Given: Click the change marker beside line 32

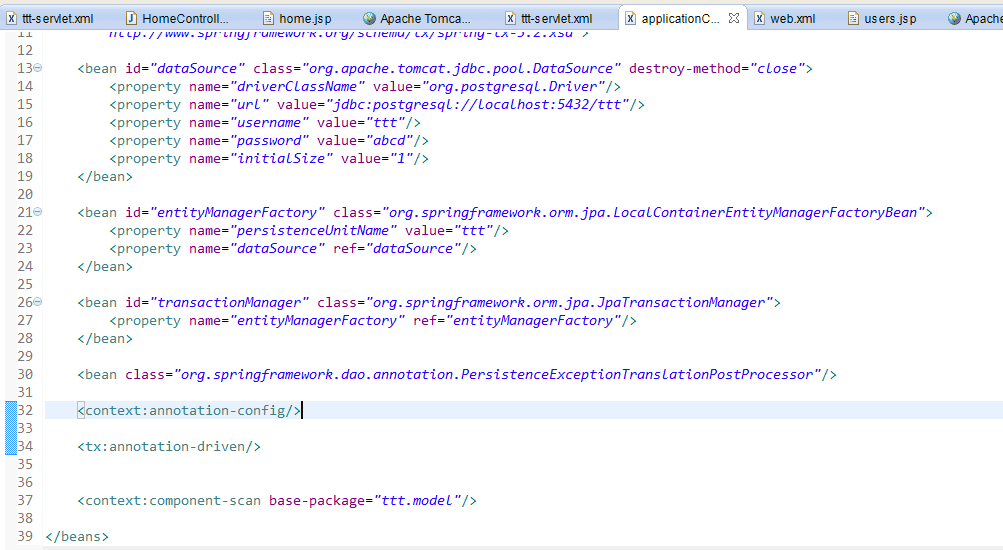Looking at the screenshot, I should [x=11, y=410].
